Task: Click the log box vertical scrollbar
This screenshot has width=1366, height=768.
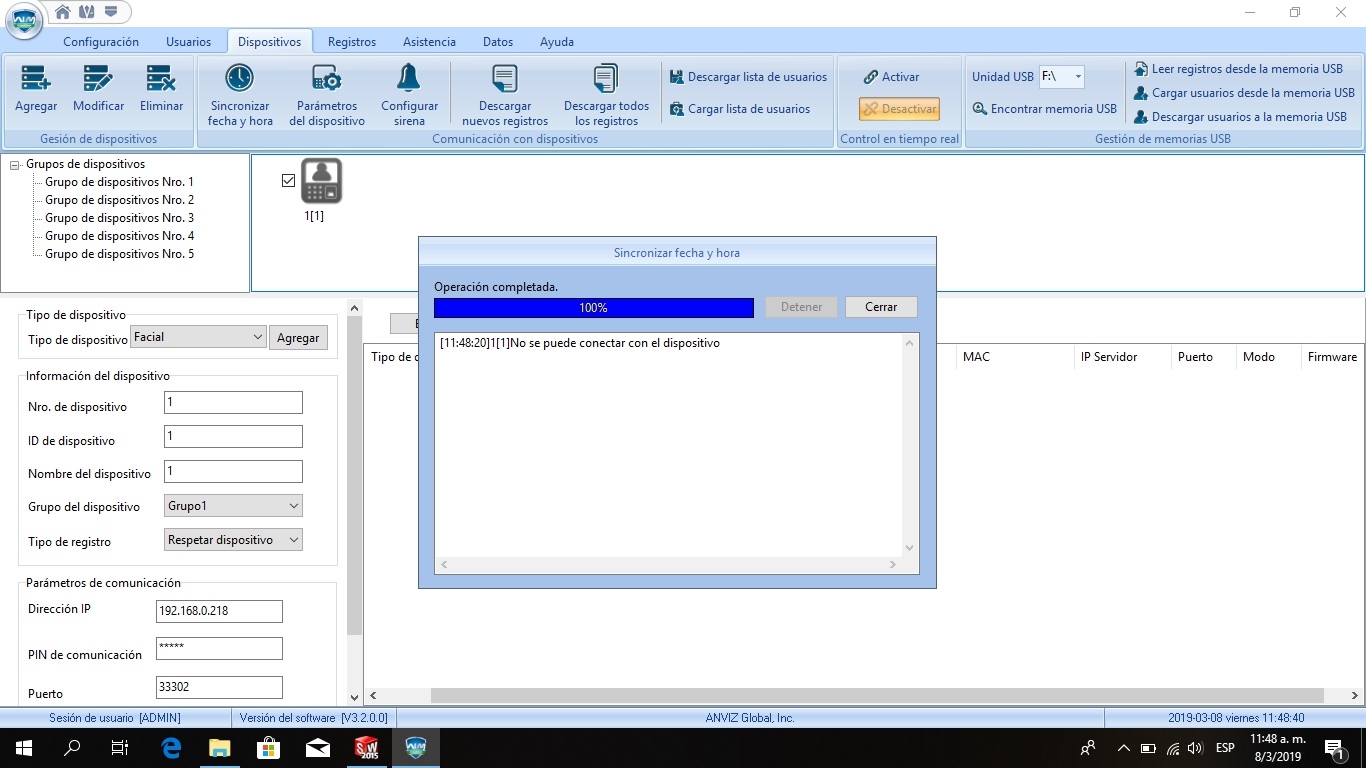Action: tap(909, 445)
